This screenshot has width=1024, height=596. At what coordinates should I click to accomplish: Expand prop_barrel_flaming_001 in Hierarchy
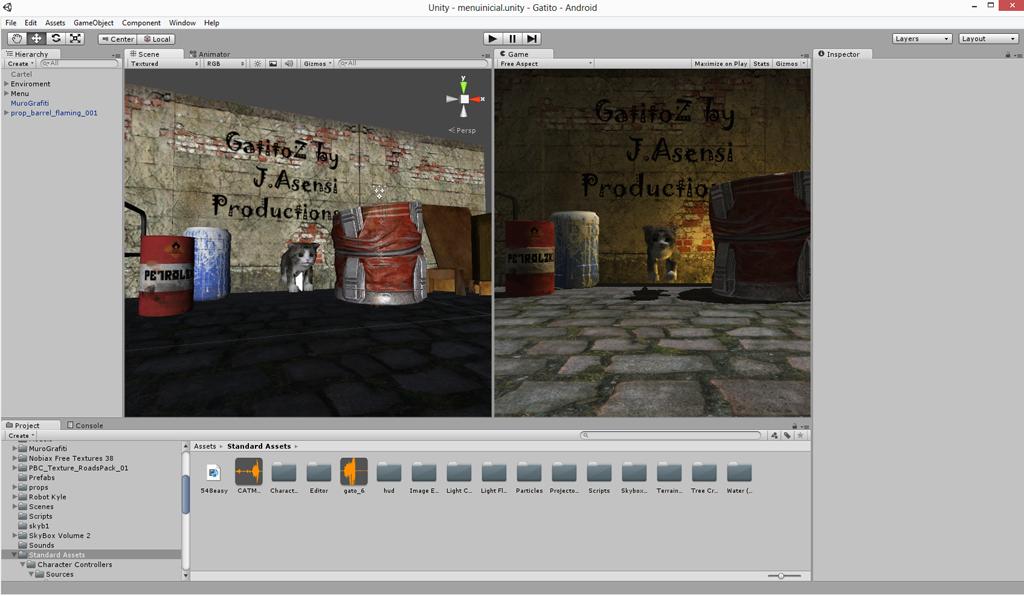pos(7,112)
